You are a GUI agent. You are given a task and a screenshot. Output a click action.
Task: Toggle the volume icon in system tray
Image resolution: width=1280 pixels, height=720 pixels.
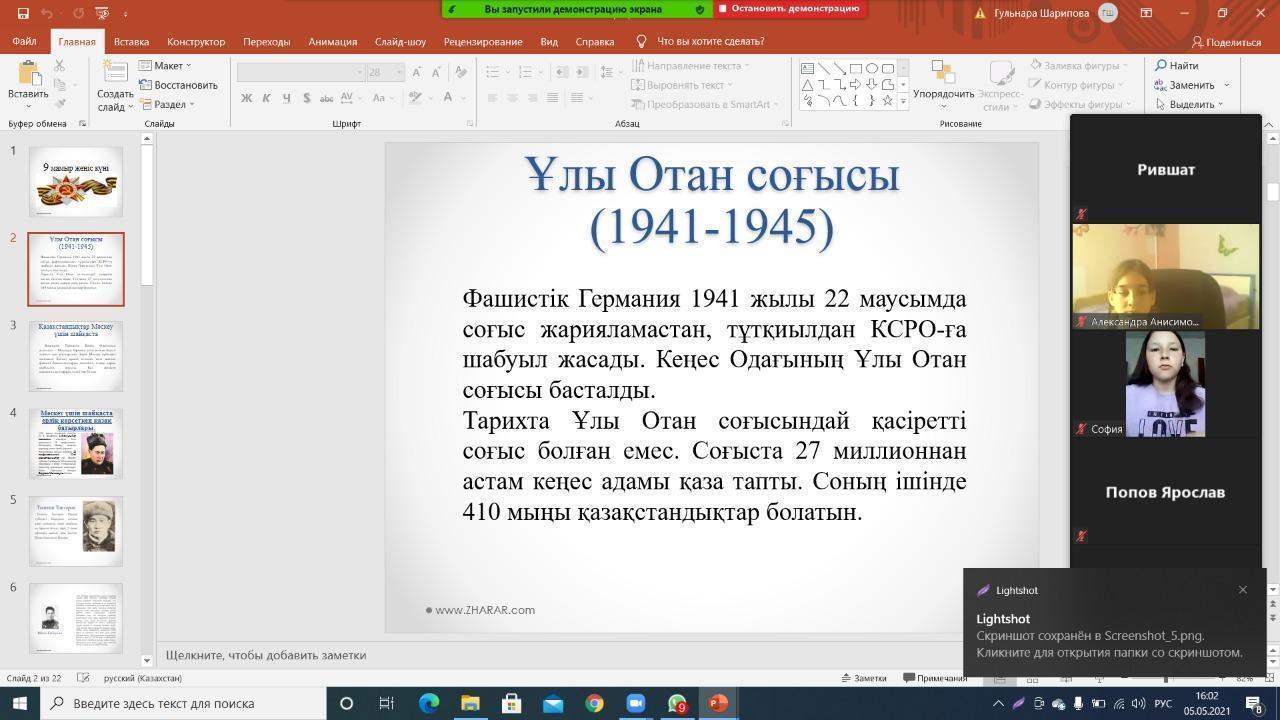click(x=1137, y=703)
